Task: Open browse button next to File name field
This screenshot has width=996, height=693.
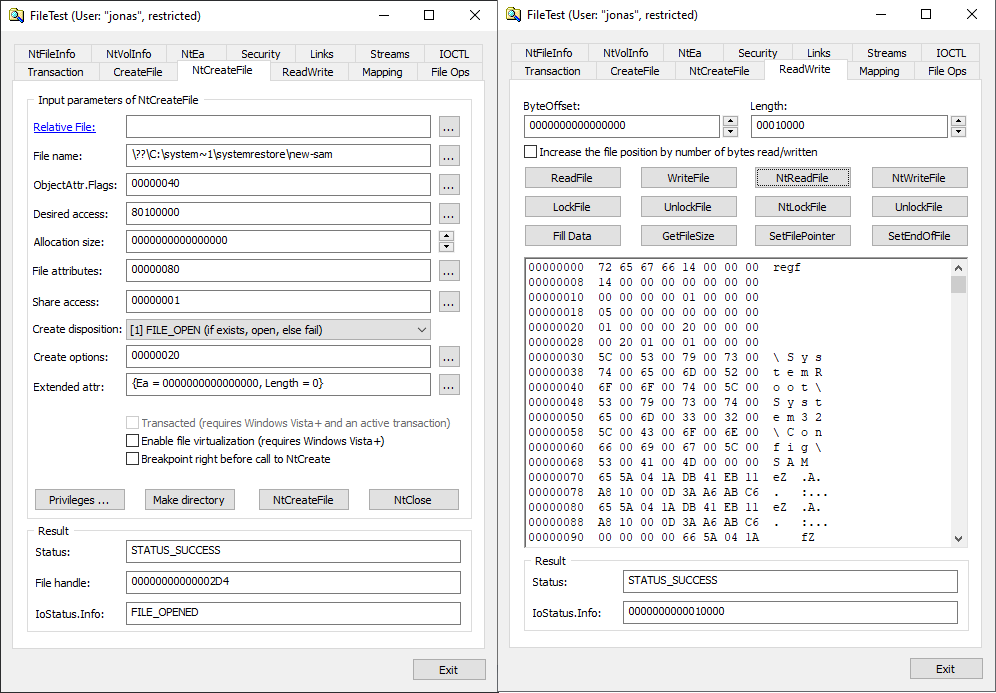Action: coord(449,156)
